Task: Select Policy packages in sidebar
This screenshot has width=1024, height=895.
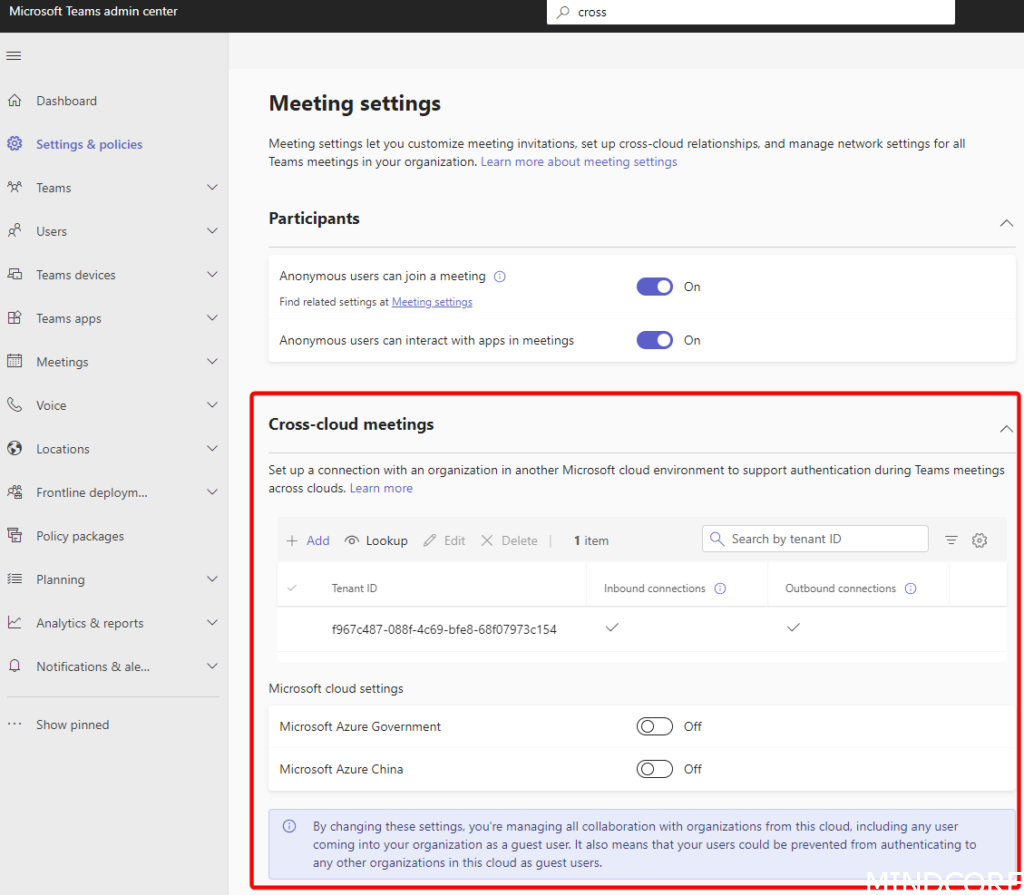Action: tap(80, 536)
